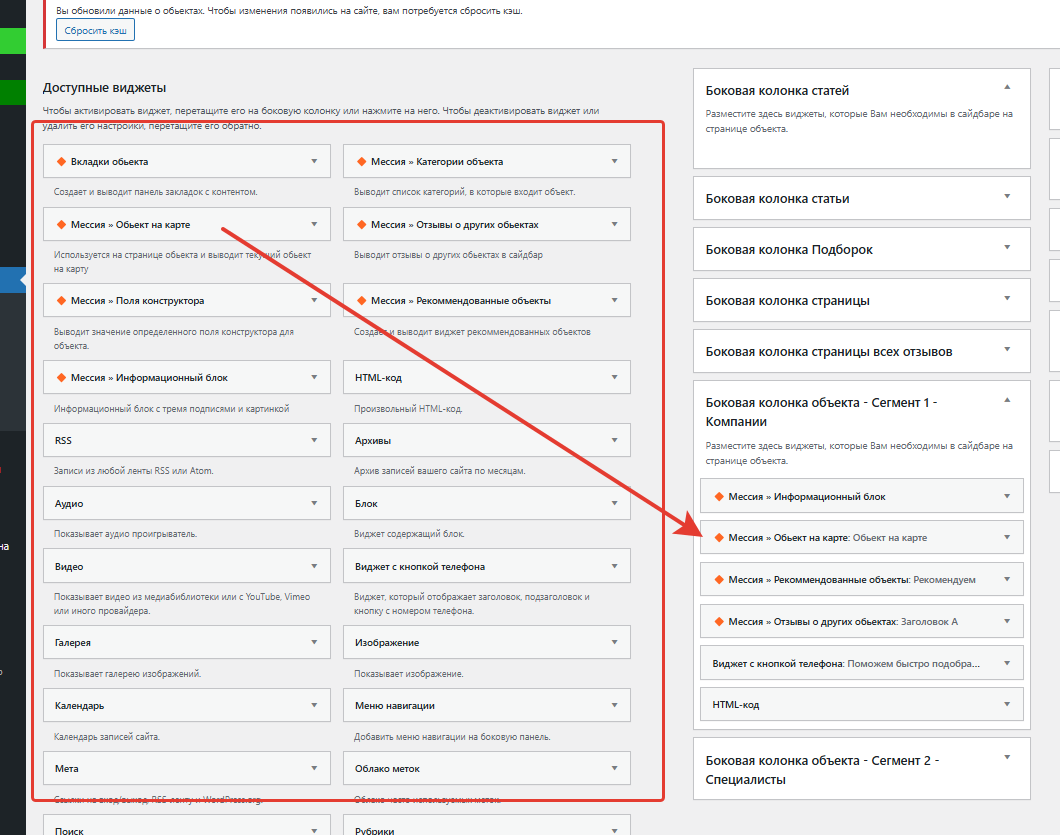Viewport: 1060px width, 835px height.
Task: Open dropdown arrow on the Архивы widget
Action: (x=614, y=440)
